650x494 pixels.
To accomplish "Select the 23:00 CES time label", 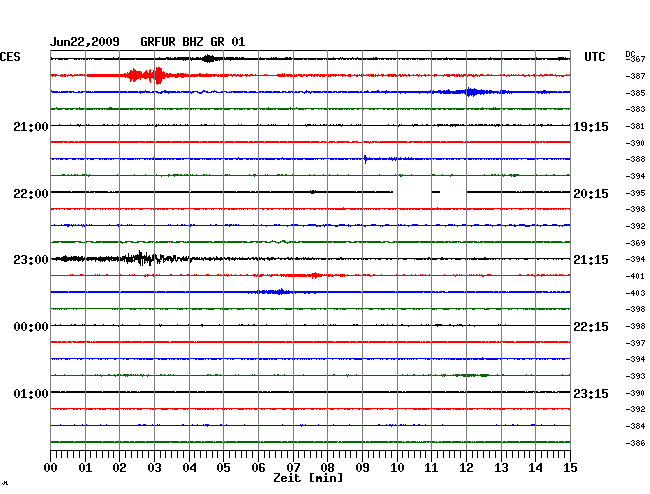I will (31, 260).
